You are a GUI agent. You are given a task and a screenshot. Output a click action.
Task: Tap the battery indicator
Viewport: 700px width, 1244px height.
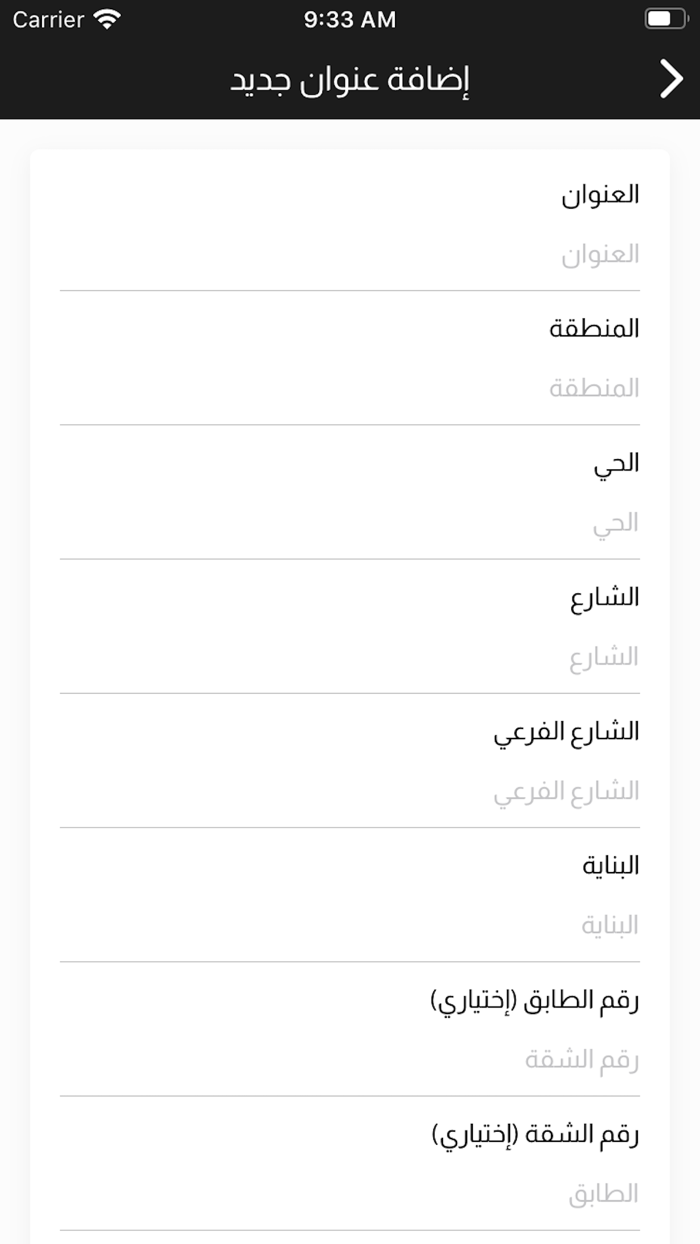pyautogui.click(x=664, y=16)
